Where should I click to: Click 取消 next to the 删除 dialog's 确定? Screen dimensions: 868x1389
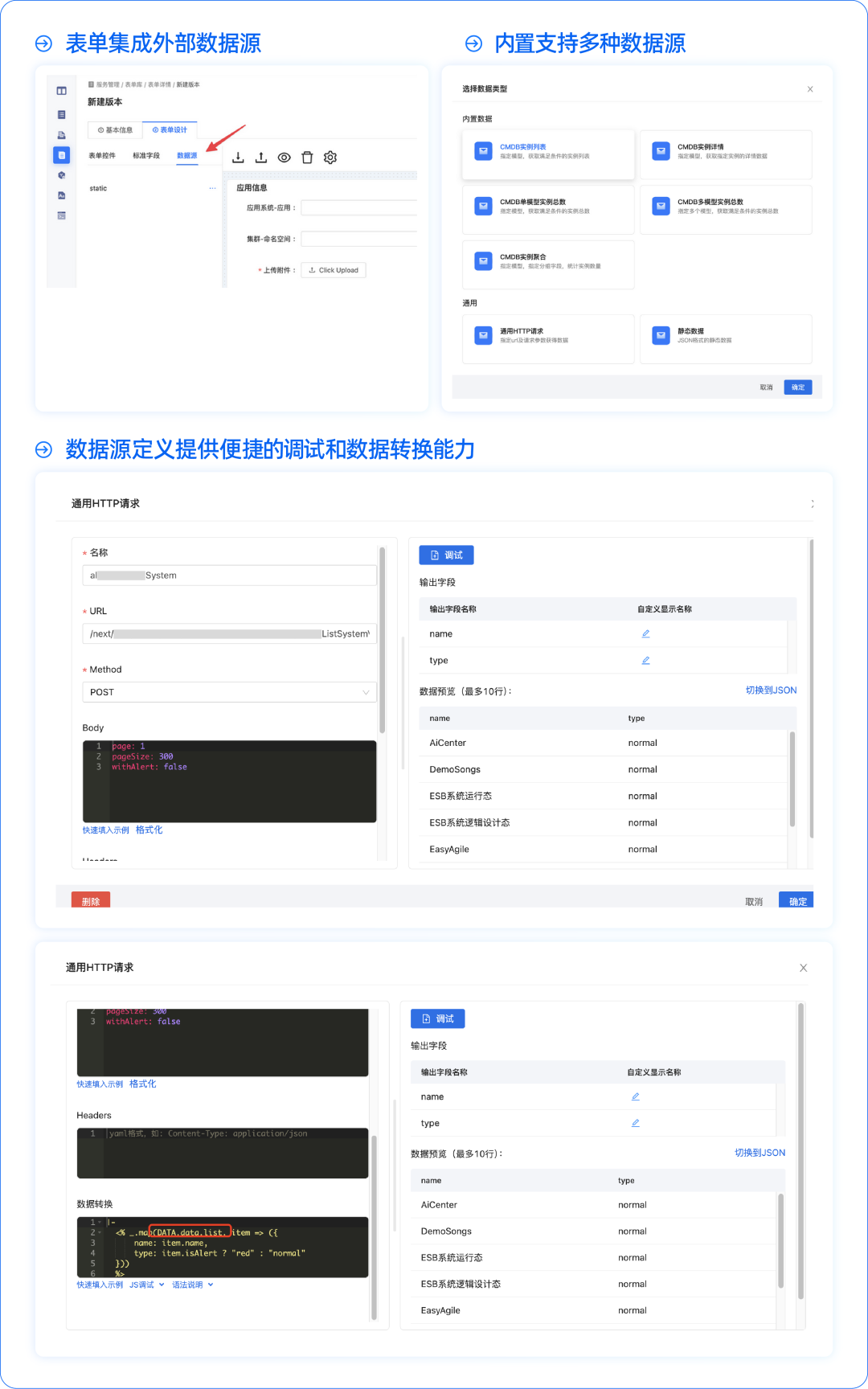(754, 902)
